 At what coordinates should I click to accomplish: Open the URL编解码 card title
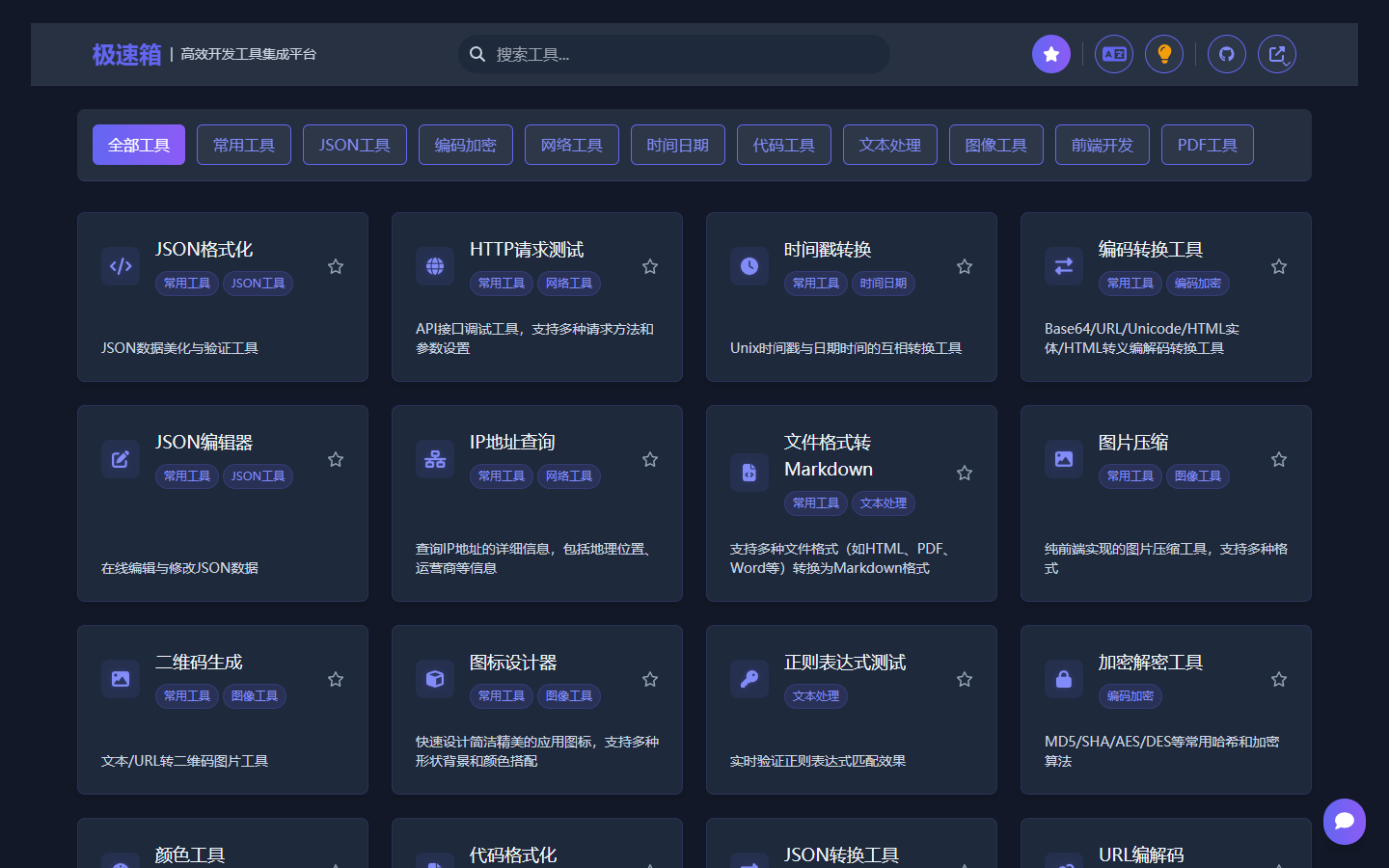(1141, 855)
